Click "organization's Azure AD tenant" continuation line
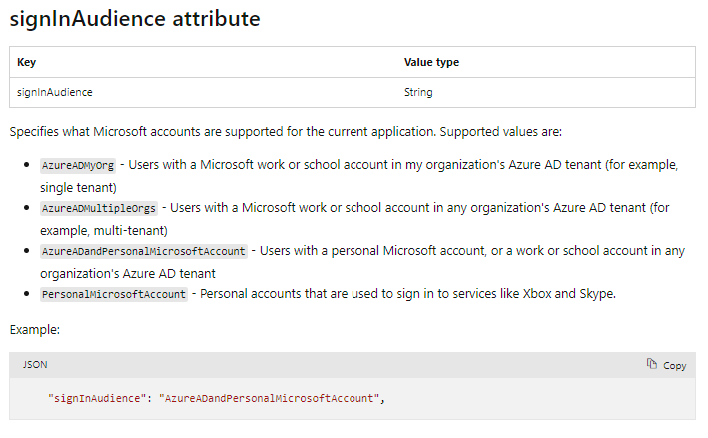708x438 pixels. tap(128, 274)
